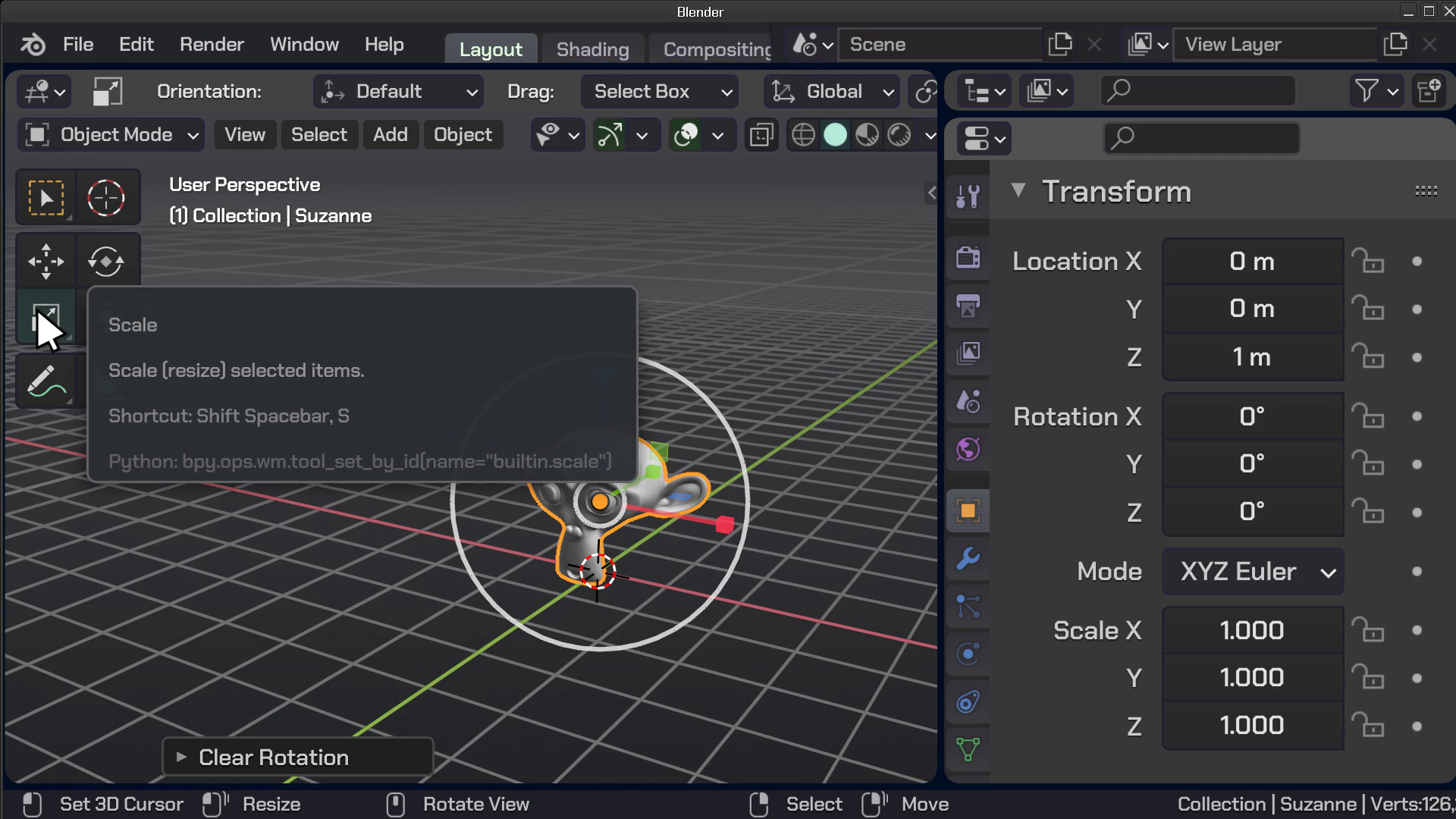This screenshot has width=1456, height=819.
Task: Click the properties search field
Action: [x=1202, y=138]
